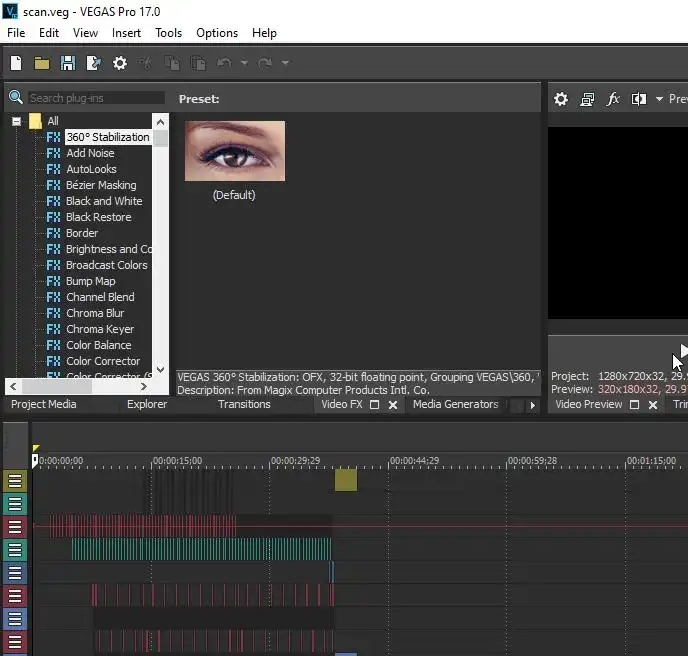Click the Undo arrow icon
688x656 pixels.
click(224, 63)
